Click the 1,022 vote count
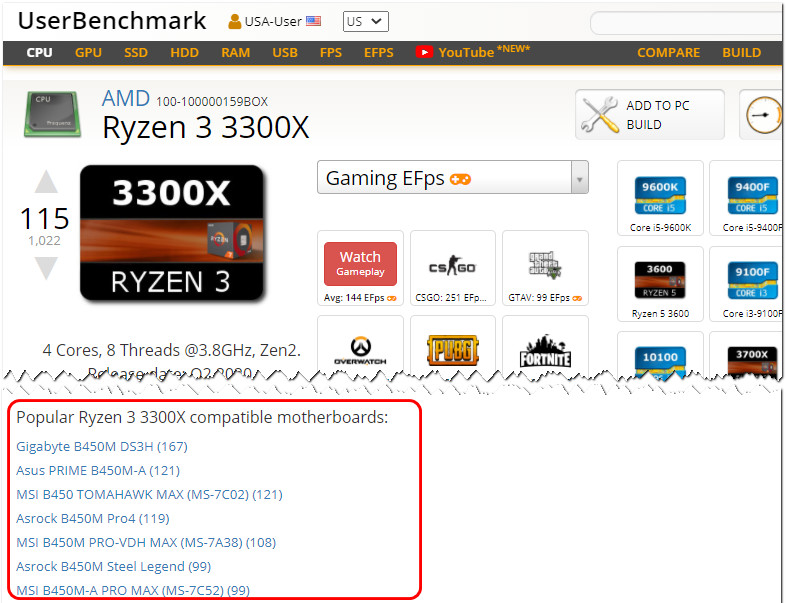This screenshot has height=603, width=786. point(44,241)
